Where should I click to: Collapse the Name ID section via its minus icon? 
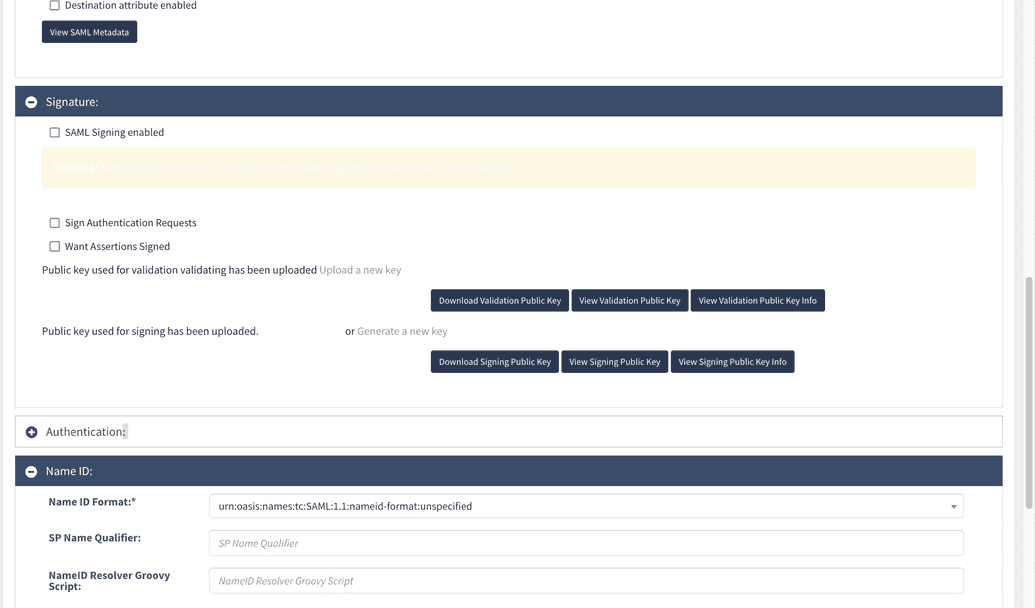(x=31, y=470)
